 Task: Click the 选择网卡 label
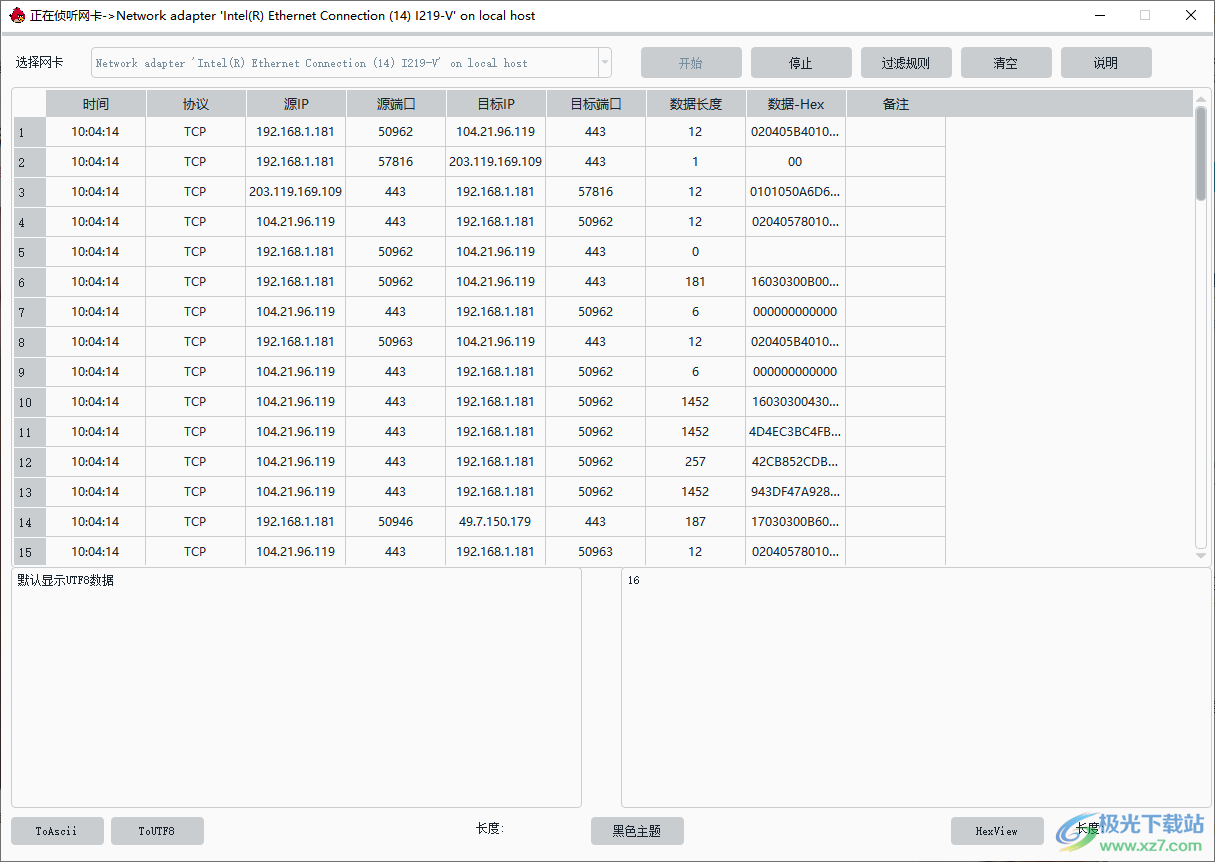coord(40,62)
